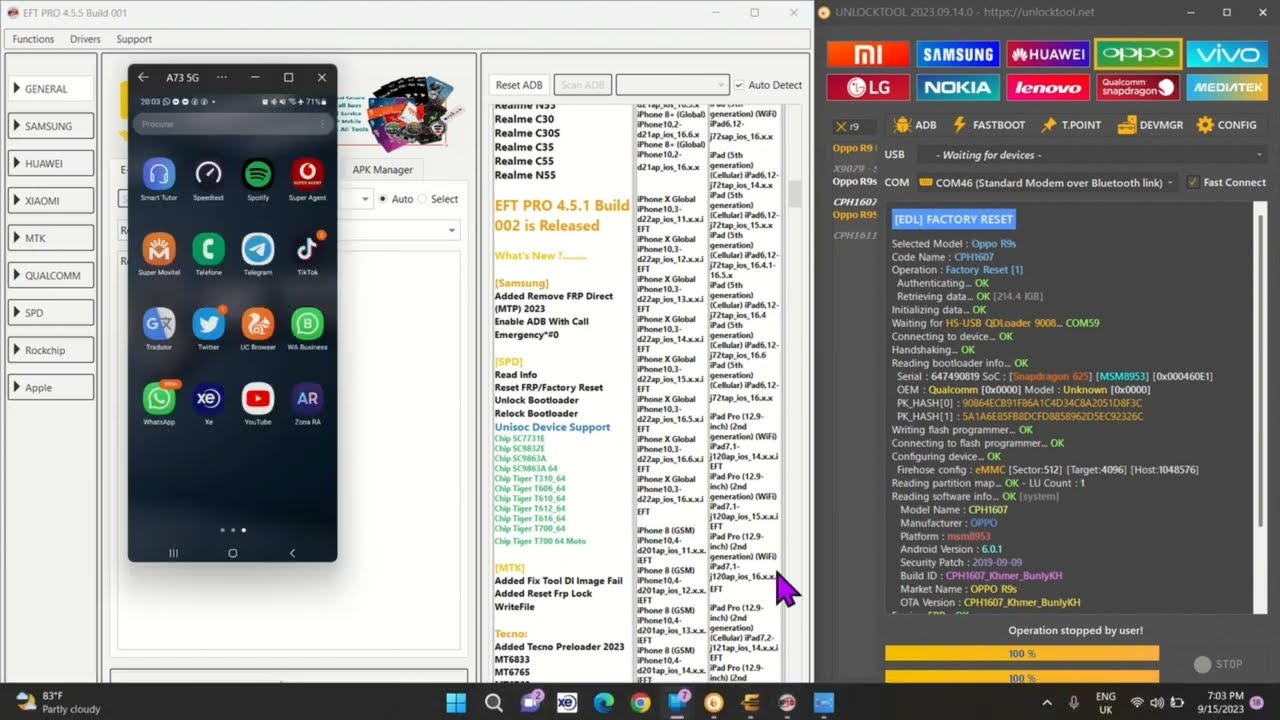Open CONFIG in UnlockTool

click(x=1226, y=125)
